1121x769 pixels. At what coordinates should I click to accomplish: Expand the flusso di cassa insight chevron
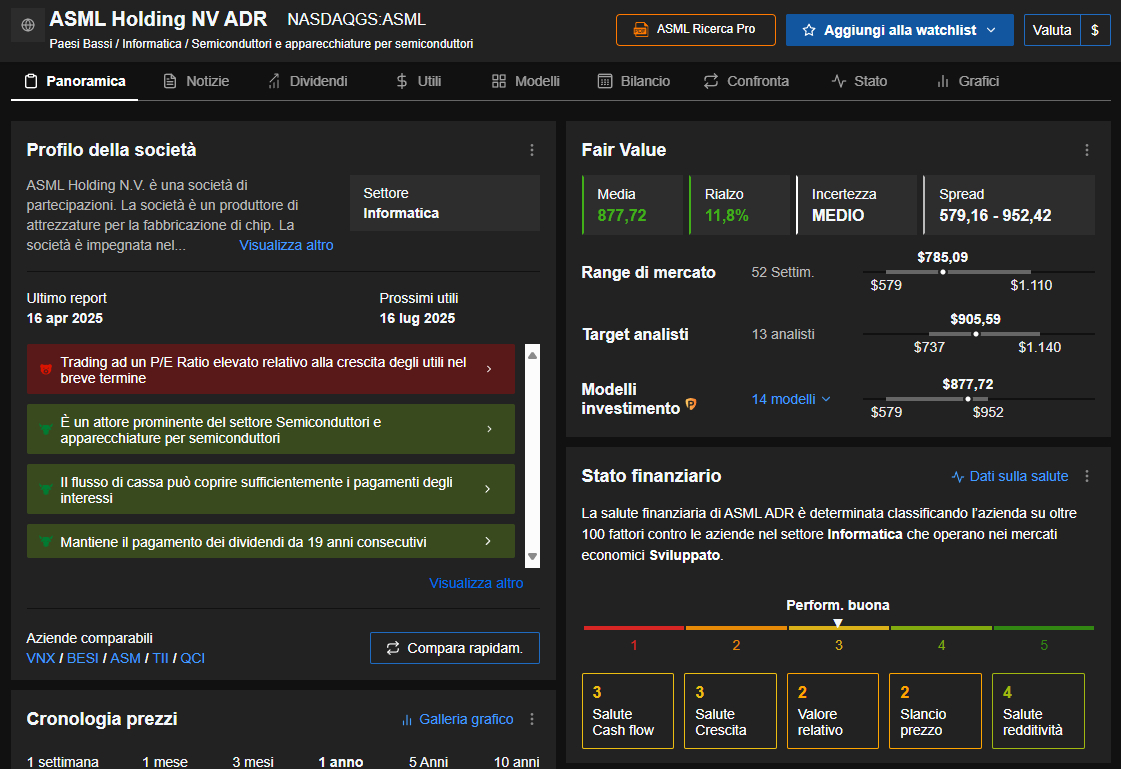[x=488, y=490]
